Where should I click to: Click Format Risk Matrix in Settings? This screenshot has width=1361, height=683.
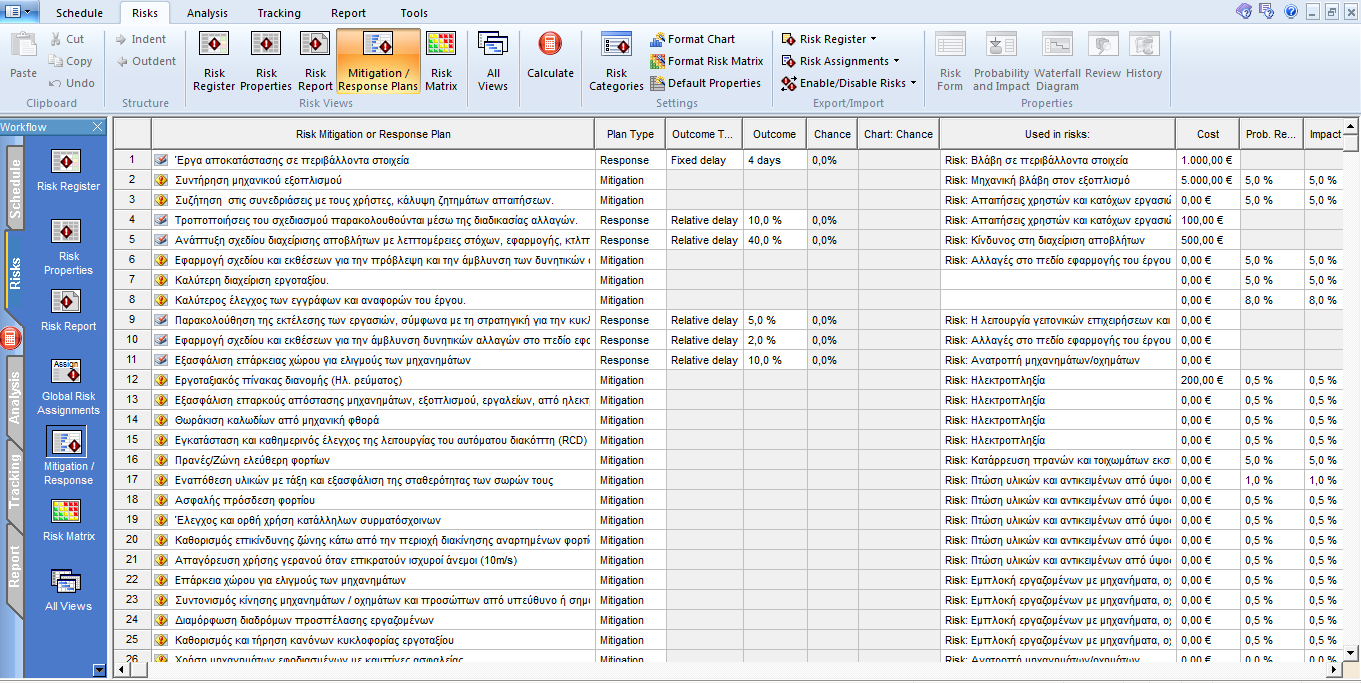[x=706, y=61]
